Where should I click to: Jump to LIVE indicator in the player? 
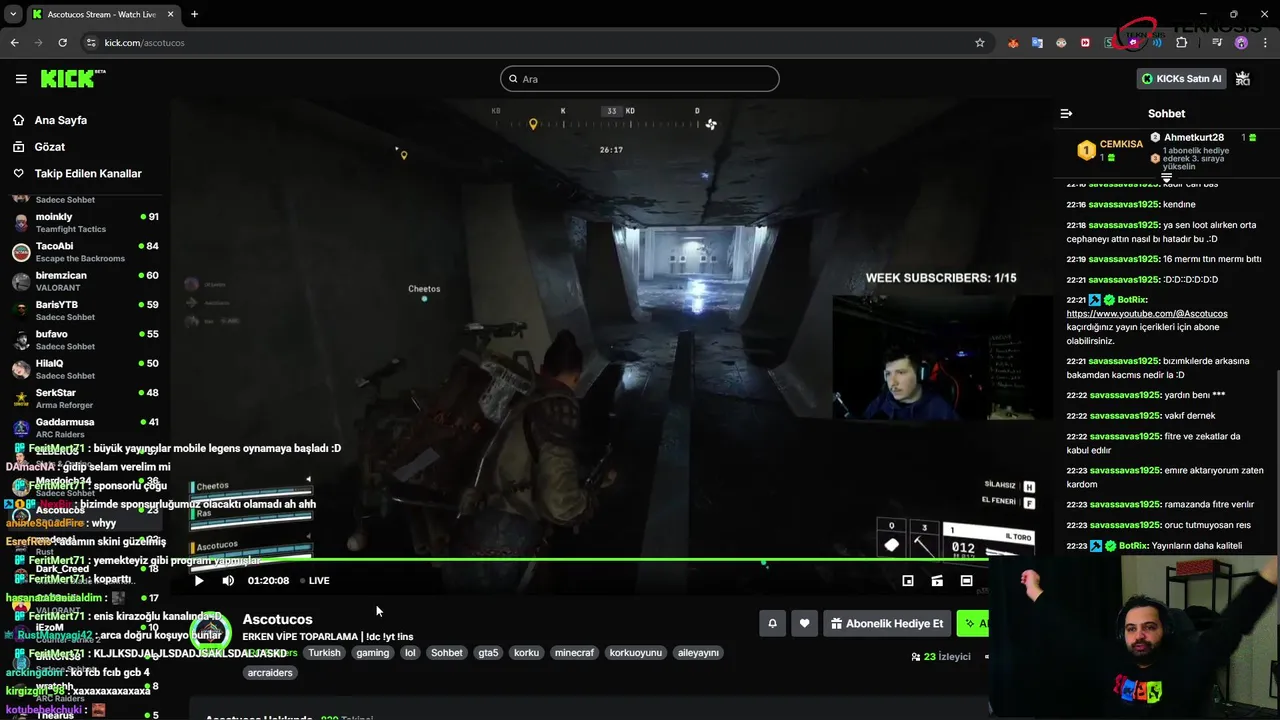[314, 581]
